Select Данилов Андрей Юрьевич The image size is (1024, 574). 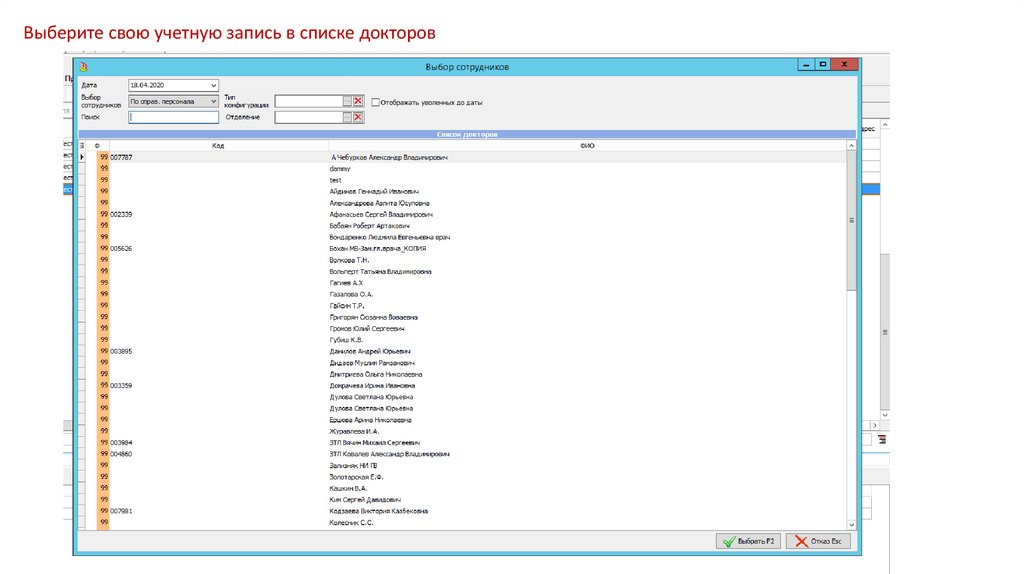click(x=370, y=351)
